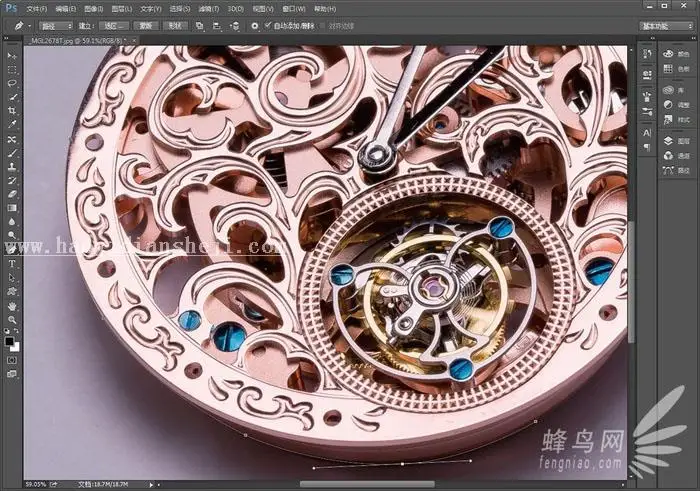The width and height of the screenshot is (700, 491).
Task: Select the Gradient tool
Action: (12, 208)
